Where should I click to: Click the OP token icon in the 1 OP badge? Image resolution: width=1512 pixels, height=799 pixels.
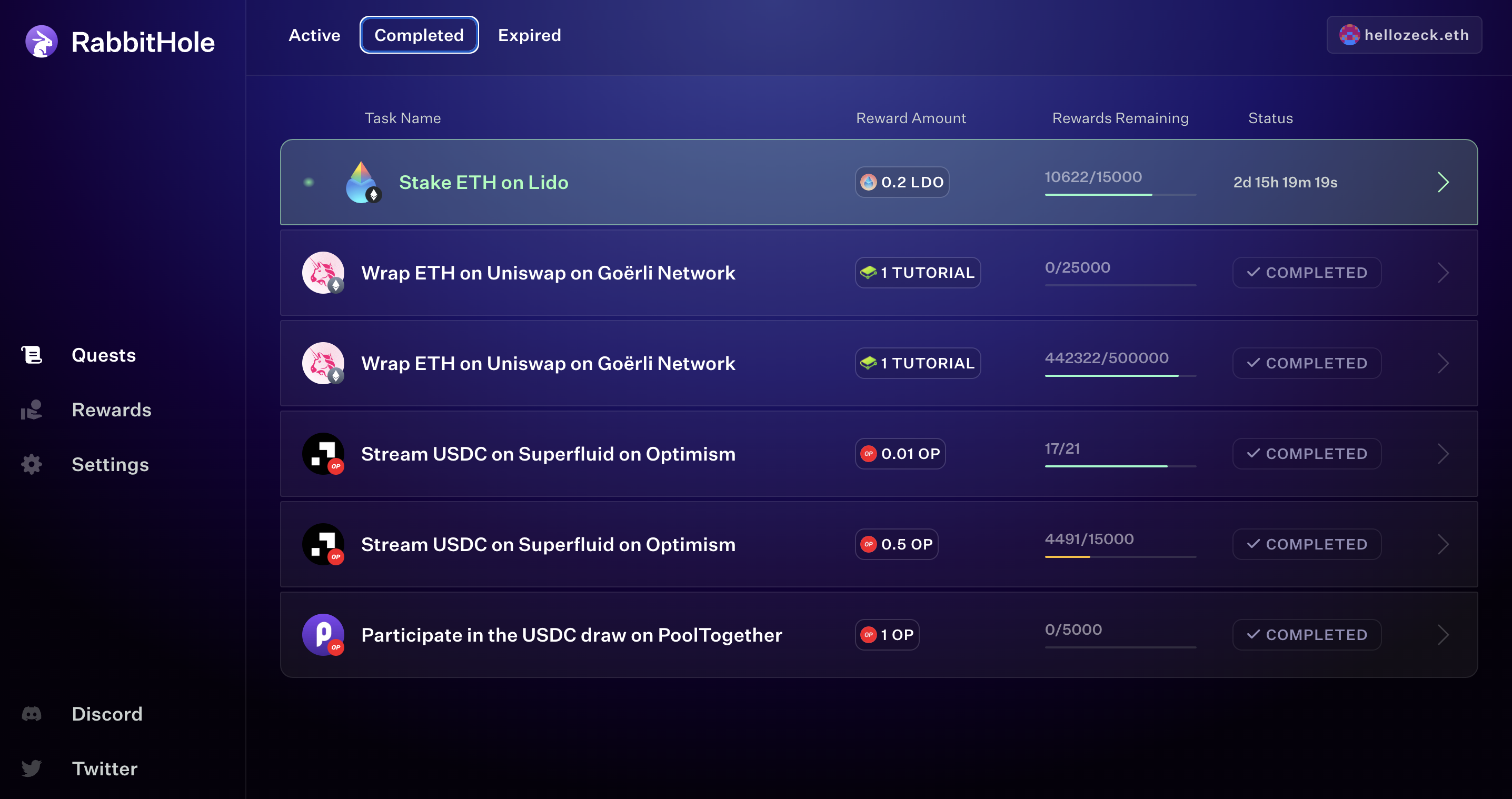pyautogui.click(x=869, y=635)
